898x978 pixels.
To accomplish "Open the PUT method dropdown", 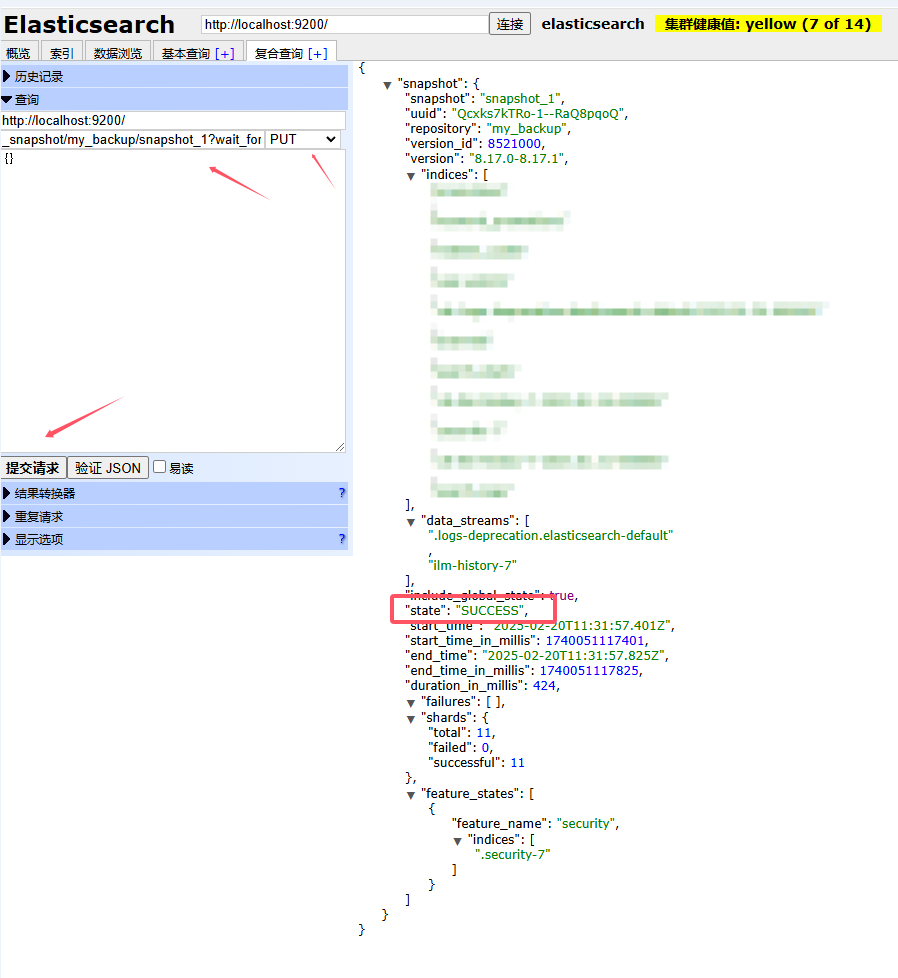I will tap(303, 139).
